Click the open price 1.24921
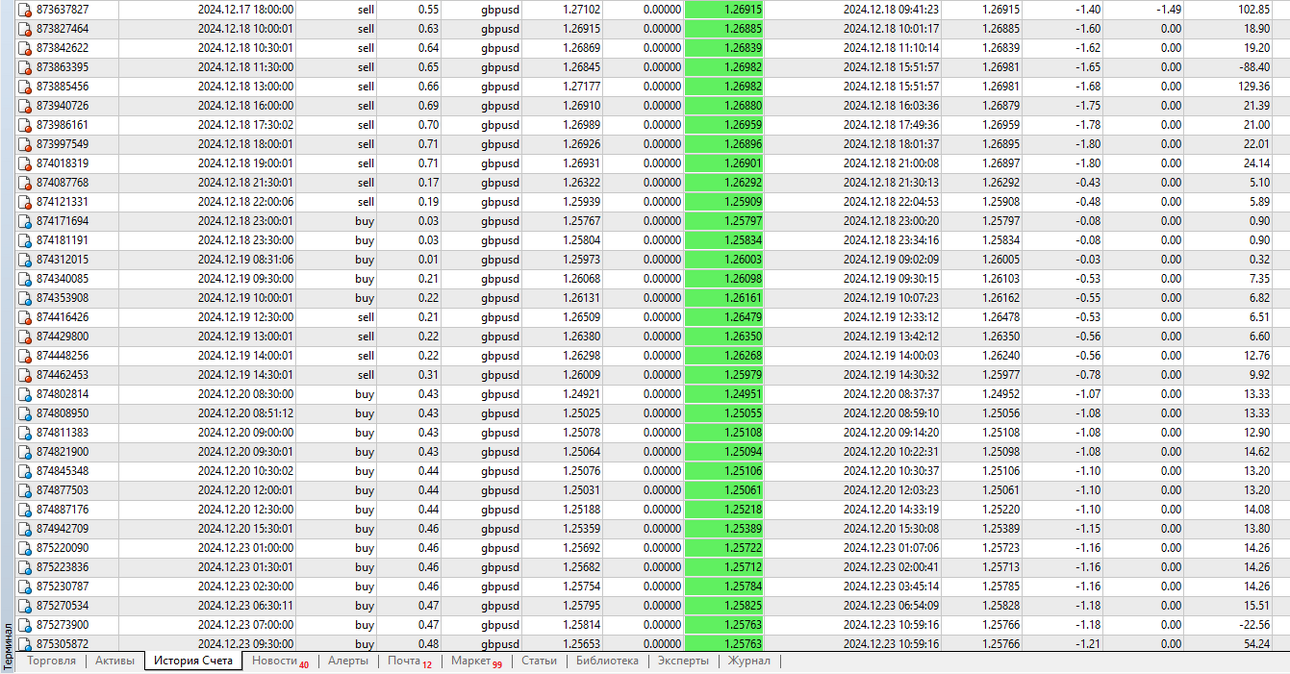The height and width of the screenshot is (674, 1290). click(x=582, y=394)
